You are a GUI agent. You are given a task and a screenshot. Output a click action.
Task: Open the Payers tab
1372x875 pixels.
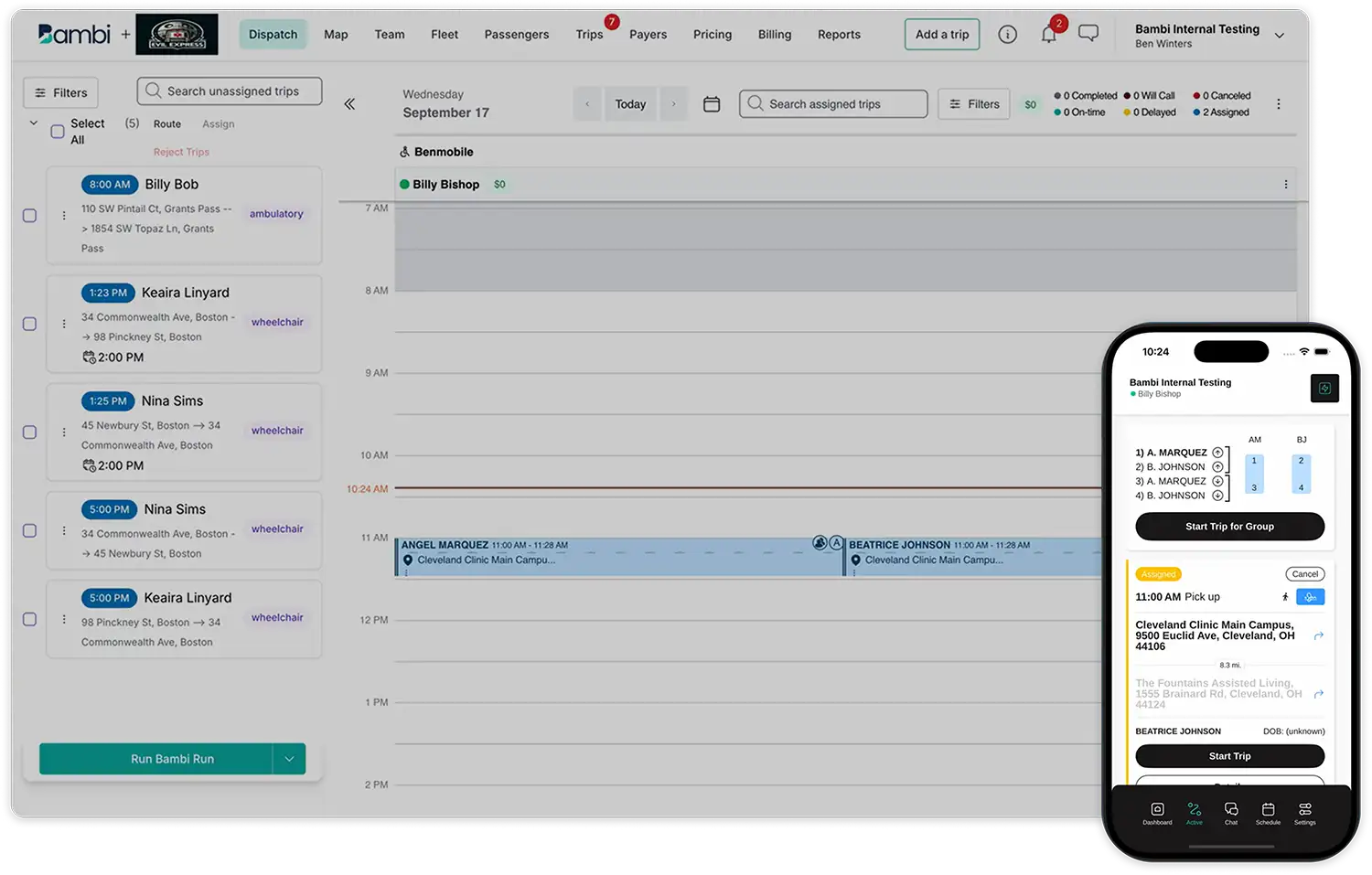648,35
